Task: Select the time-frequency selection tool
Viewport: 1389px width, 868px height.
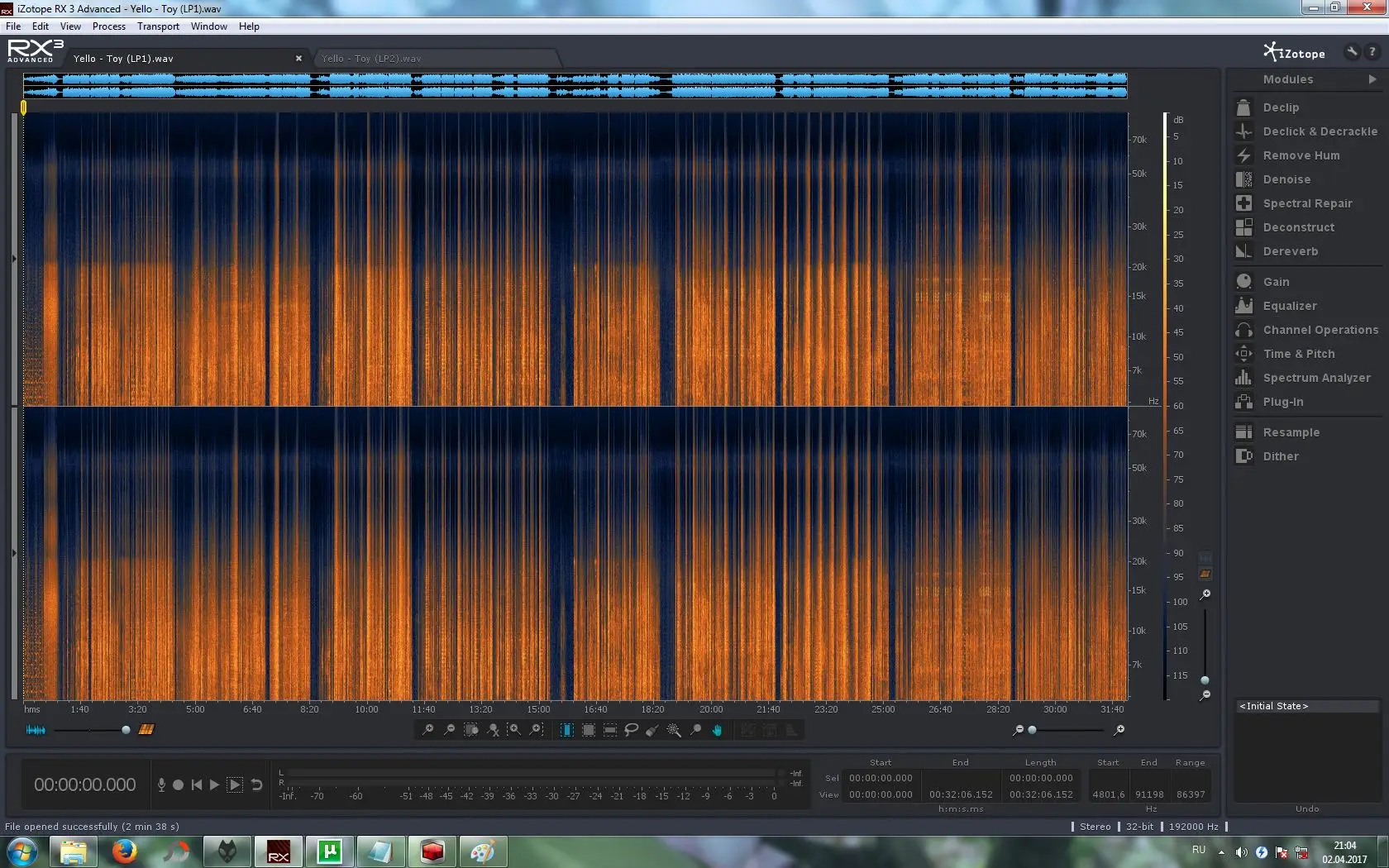Action: click(x=589, y=730)
